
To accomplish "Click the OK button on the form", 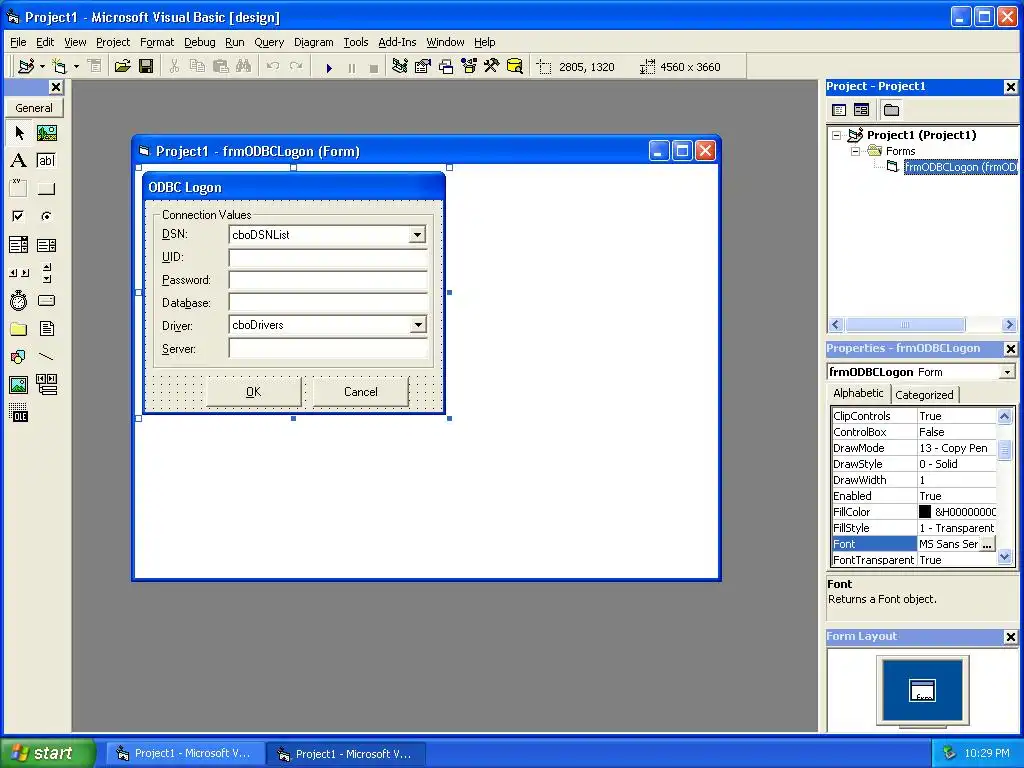I will (x=253, y=392).
